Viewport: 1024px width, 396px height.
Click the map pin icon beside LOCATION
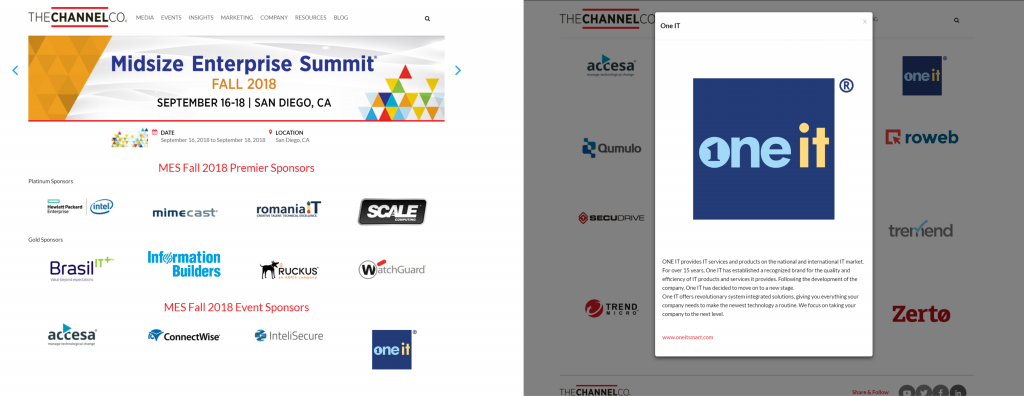pos(270,132)
